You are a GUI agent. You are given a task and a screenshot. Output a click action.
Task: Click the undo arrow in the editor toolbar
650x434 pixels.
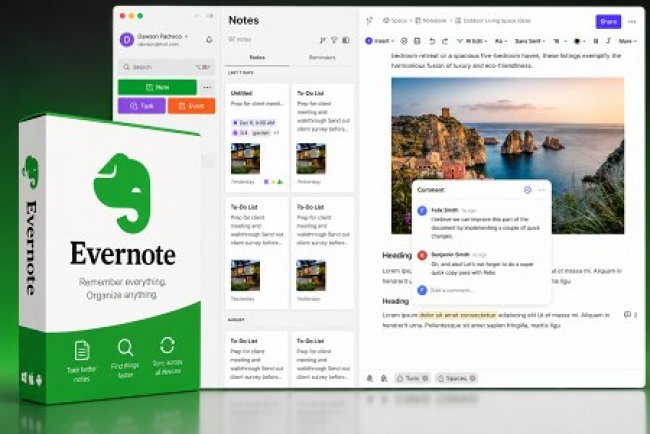pos(432,41)
